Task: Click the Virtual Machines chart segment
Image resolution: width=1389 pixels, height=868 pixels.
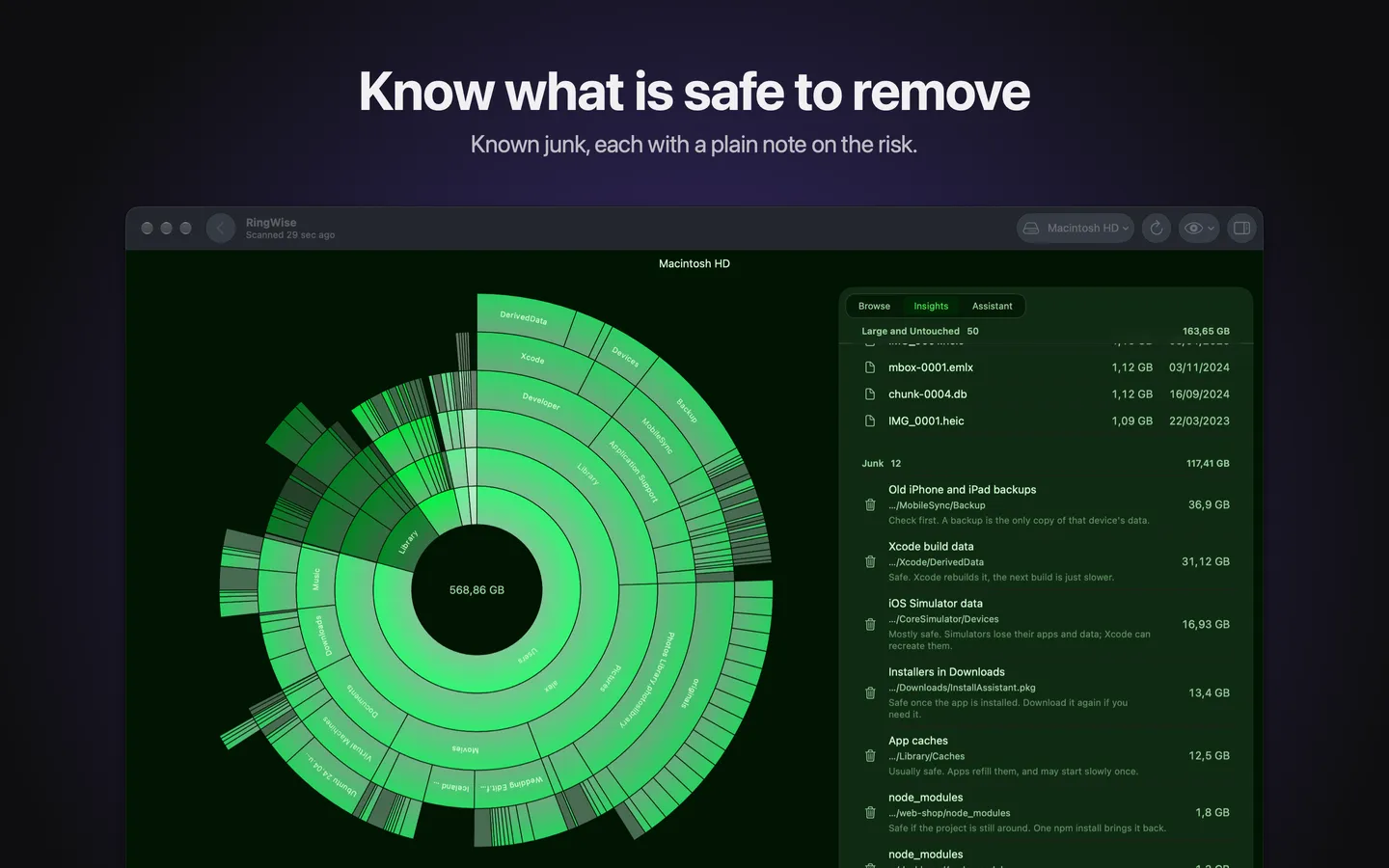Action: pos(346,739)
